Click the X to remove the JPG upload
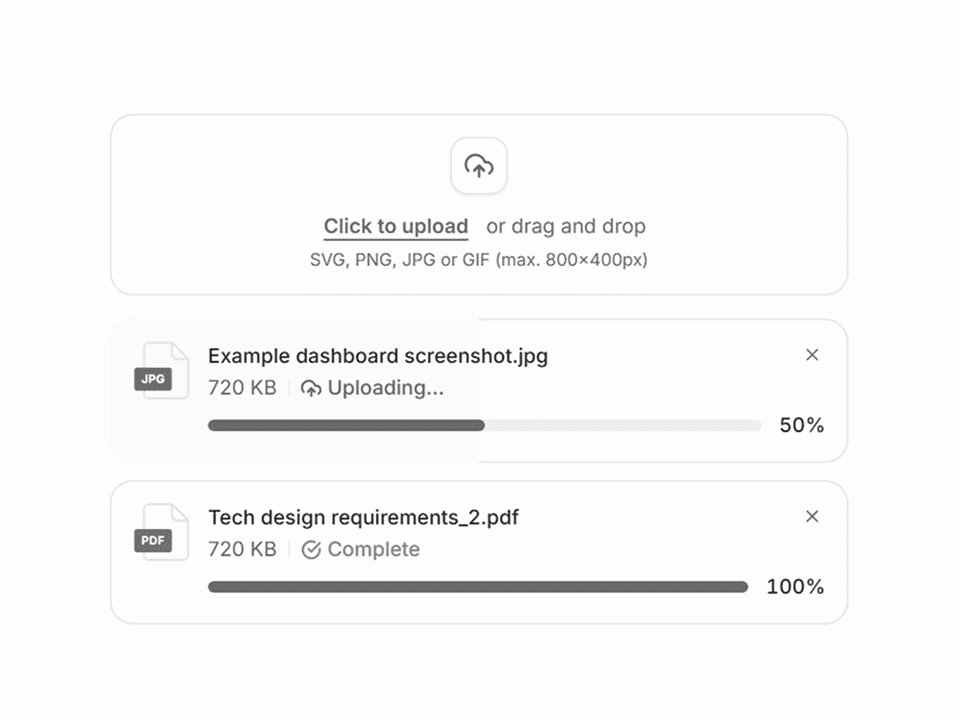The image size is (960, 720). point(812,355)
